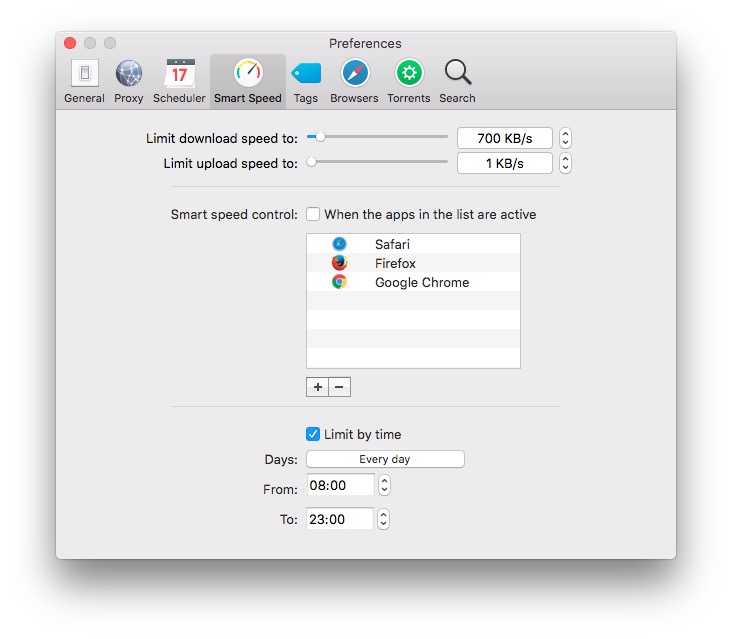Add an app with the plus button
Image resolution: width=732 pixels, height=639 pixels.
click(317, 387)
